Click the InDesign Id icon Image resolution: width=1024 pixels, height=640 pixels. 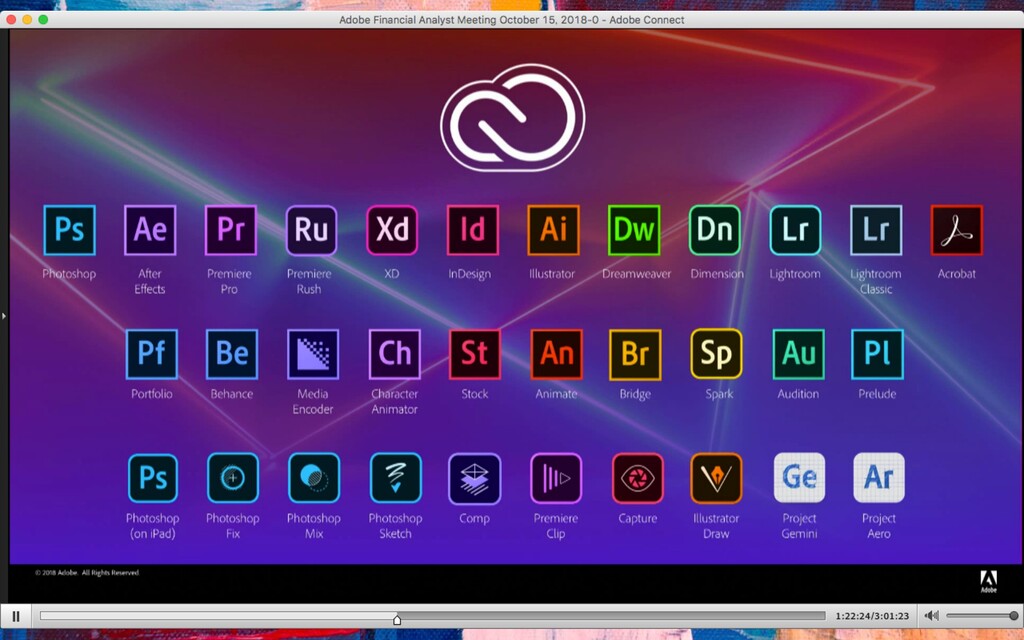click(473, 230)
